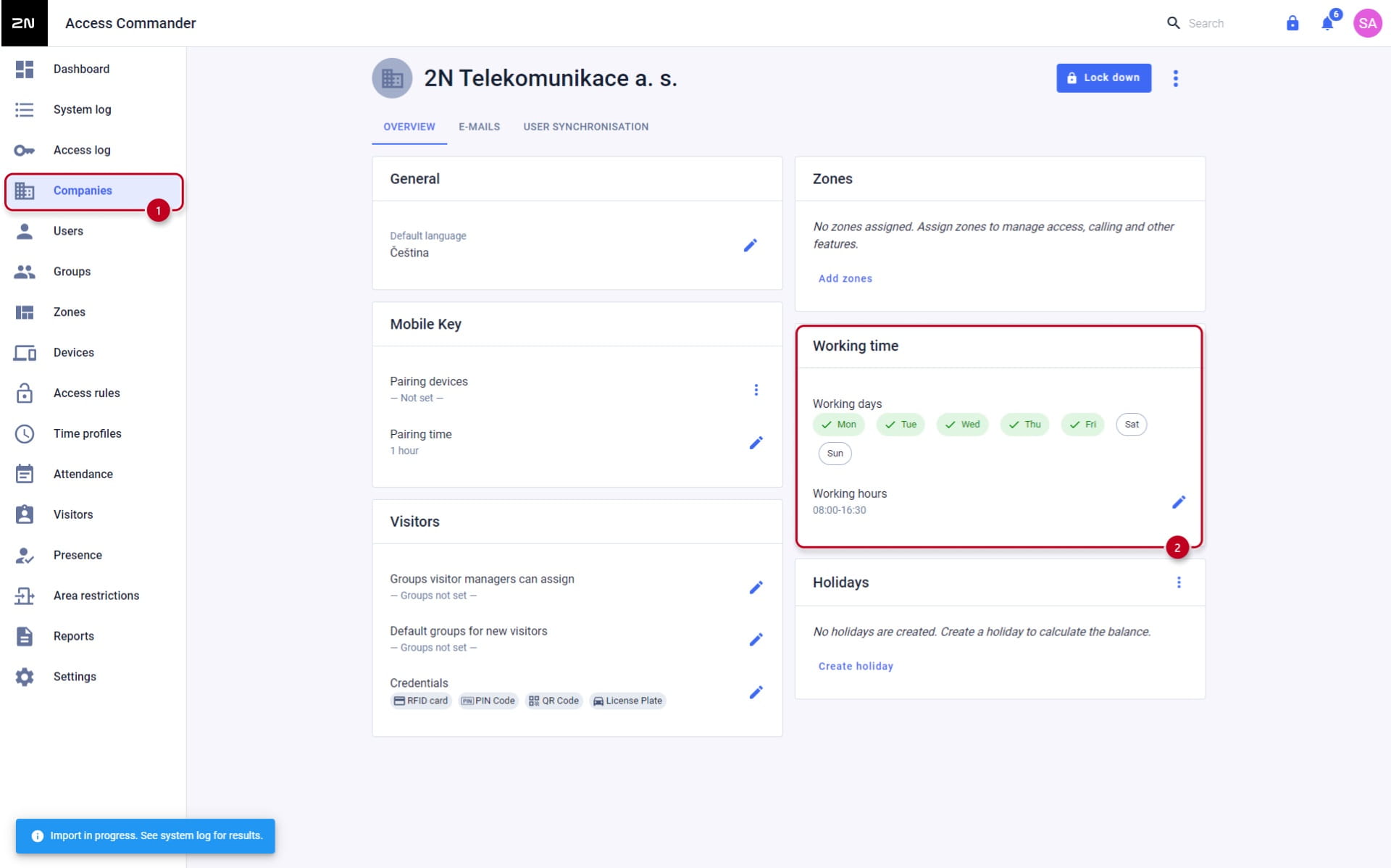Open Companies in the sidebar menu
The width and height of the screenshot is (1391, 868).
[94, 191]
